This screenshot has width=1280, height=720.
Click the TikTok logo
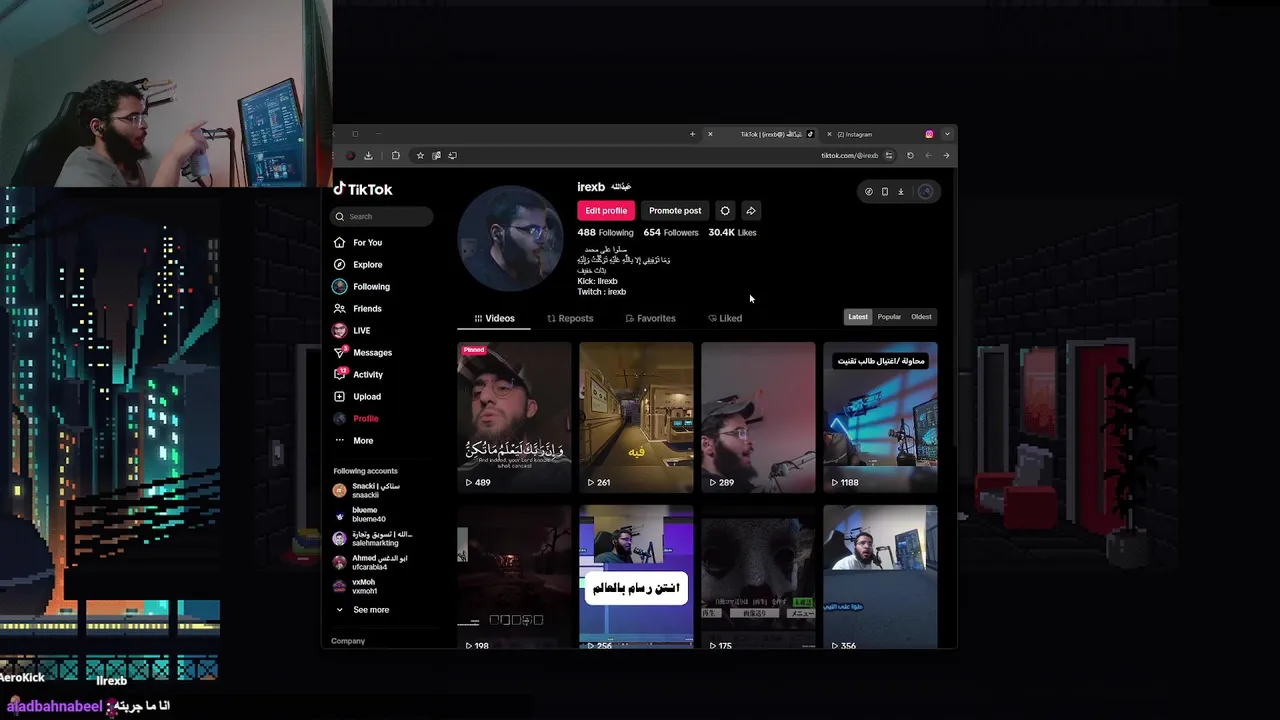(x=363, y=189)
